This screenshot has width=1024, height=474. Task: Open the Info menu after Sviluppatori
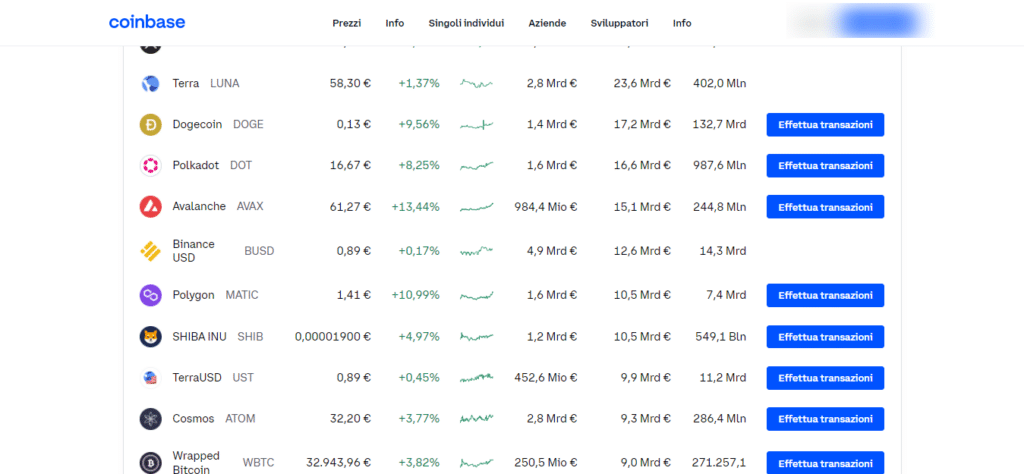tap(682, 23)
